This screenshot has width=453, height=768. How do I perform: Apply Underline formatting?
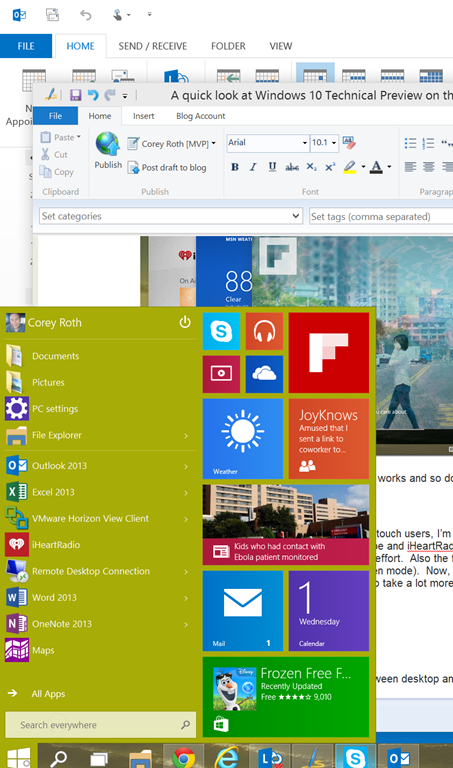(272, 167)
